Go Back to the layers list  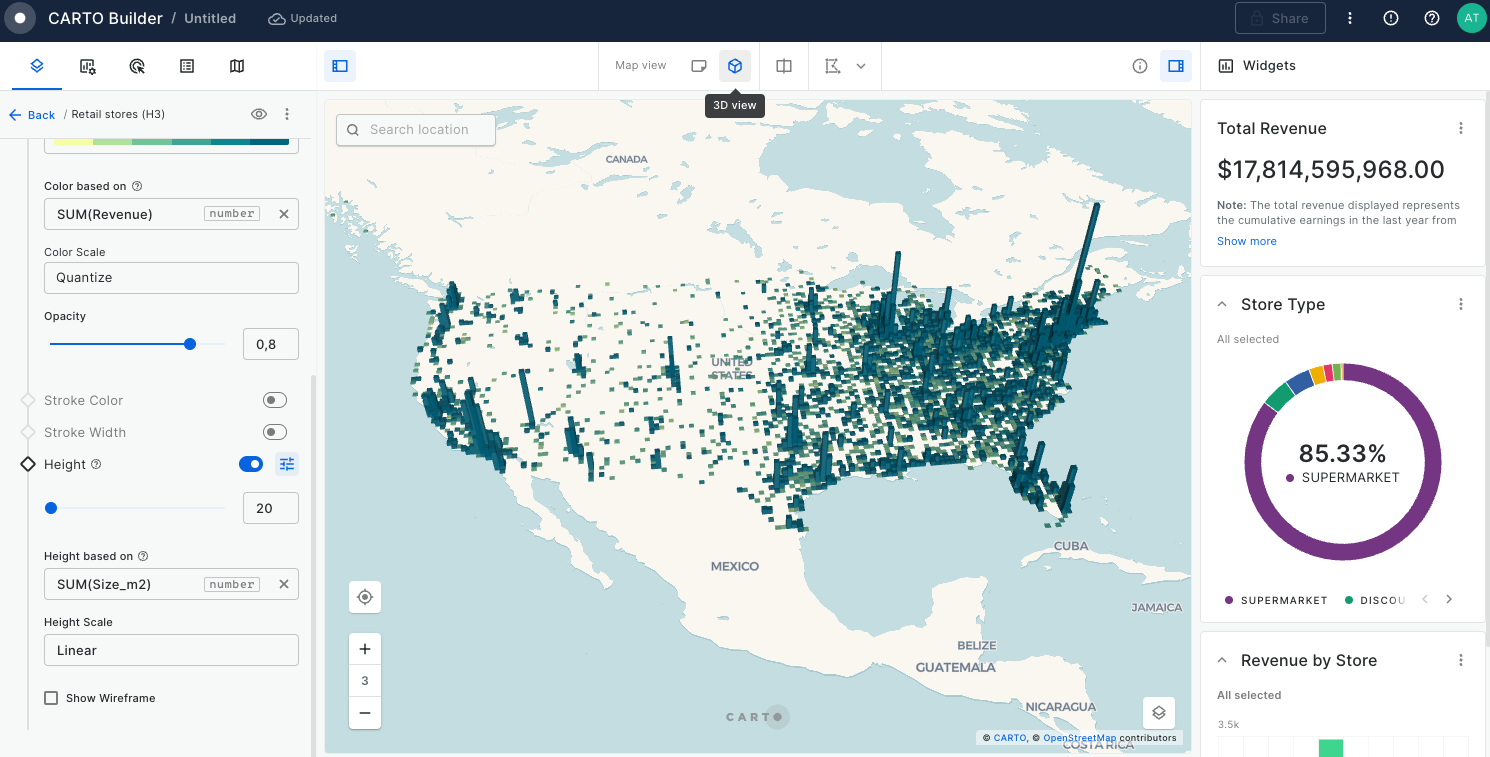(x=32, y=115)
